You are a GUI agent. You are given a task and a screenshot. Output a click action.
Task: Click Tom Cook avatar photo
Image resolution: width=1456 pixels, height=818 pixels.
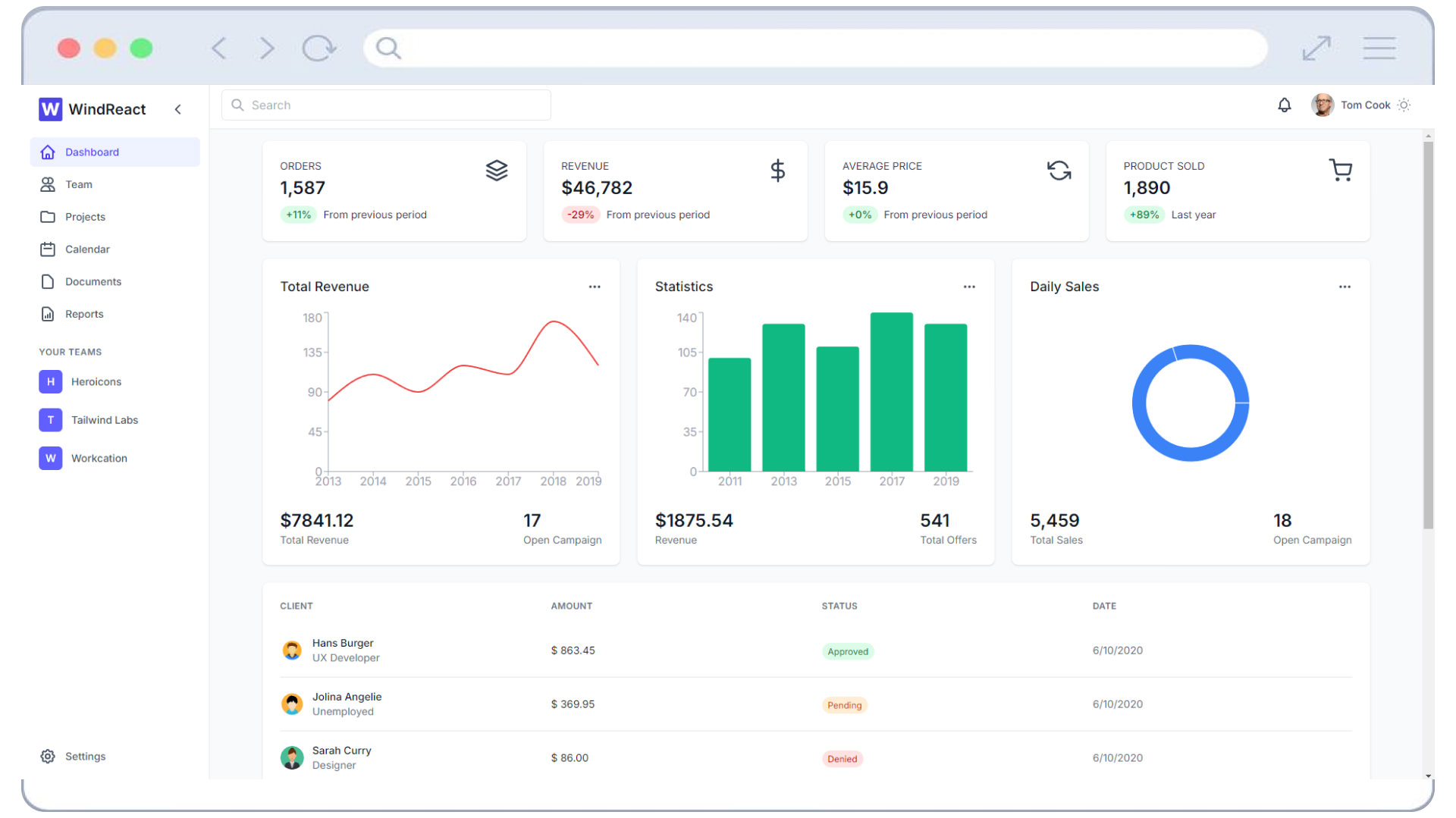[x=1323, y=105]
